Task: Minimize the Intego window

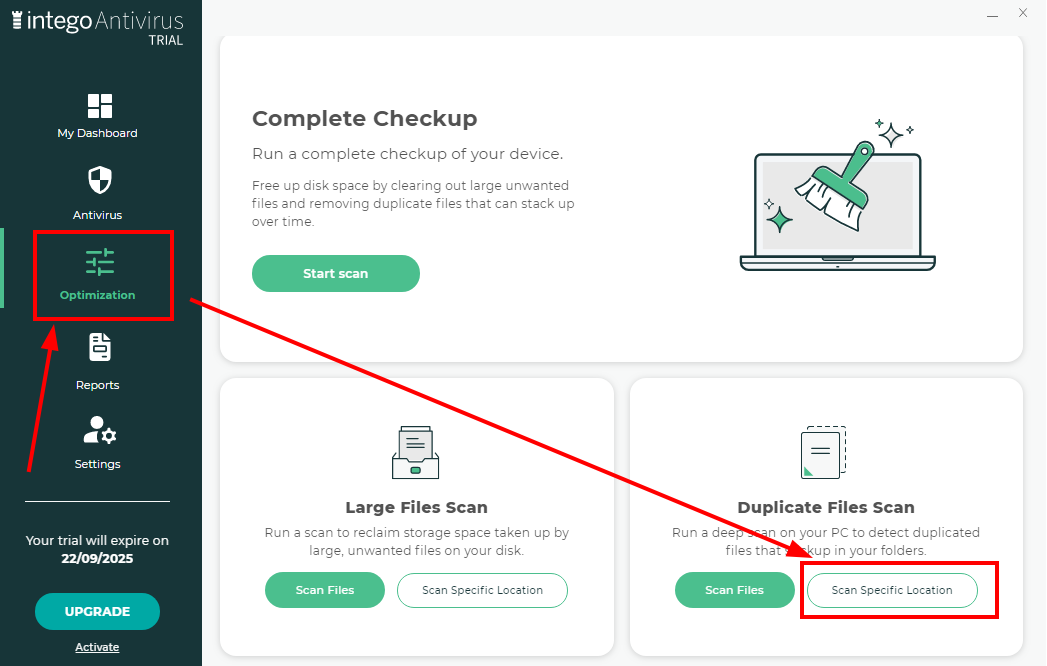Action: tap(992, 14)
